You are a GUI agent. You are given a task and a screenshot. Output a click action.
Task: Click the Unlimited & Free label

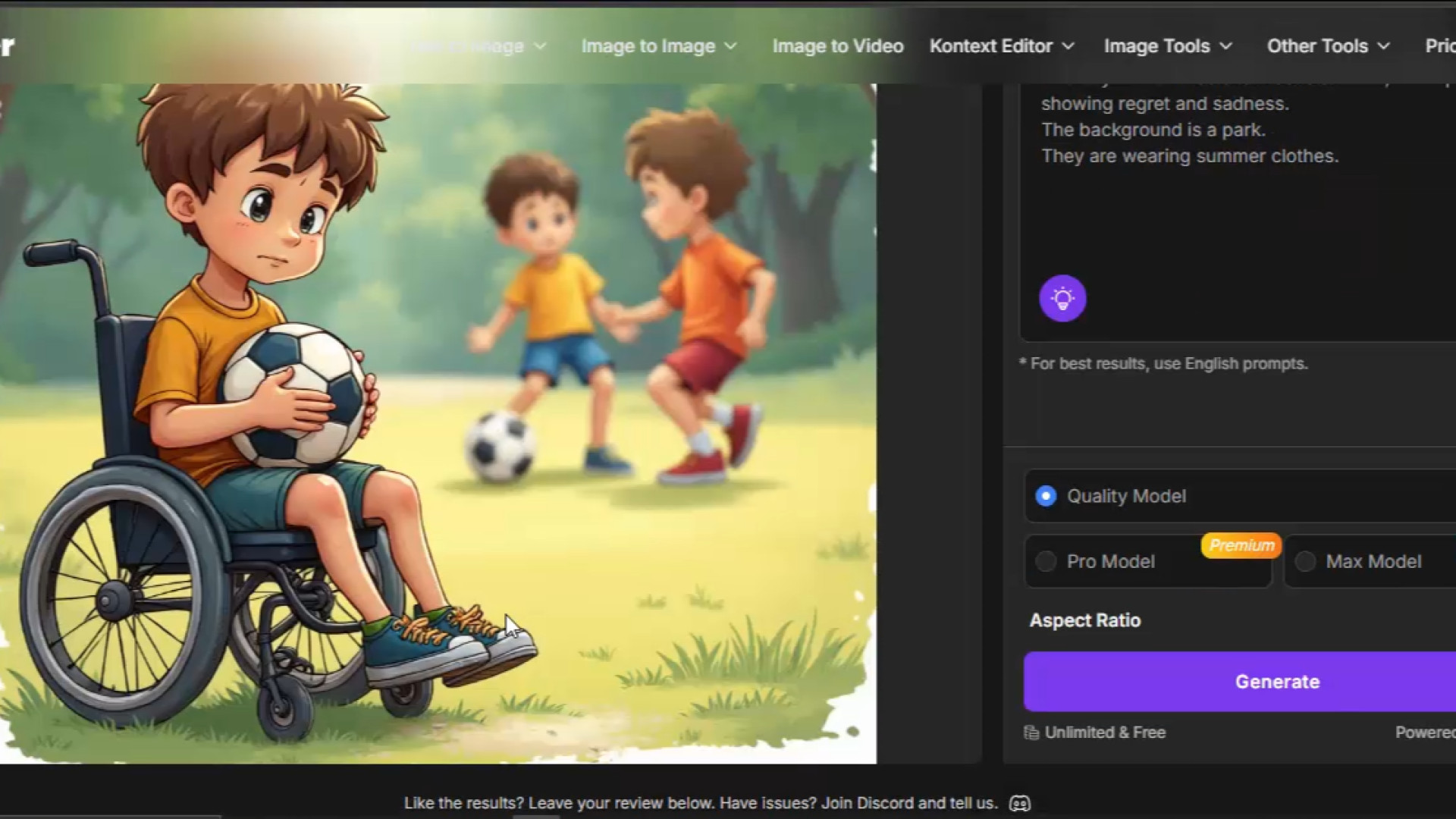[x=1105, y=733]
